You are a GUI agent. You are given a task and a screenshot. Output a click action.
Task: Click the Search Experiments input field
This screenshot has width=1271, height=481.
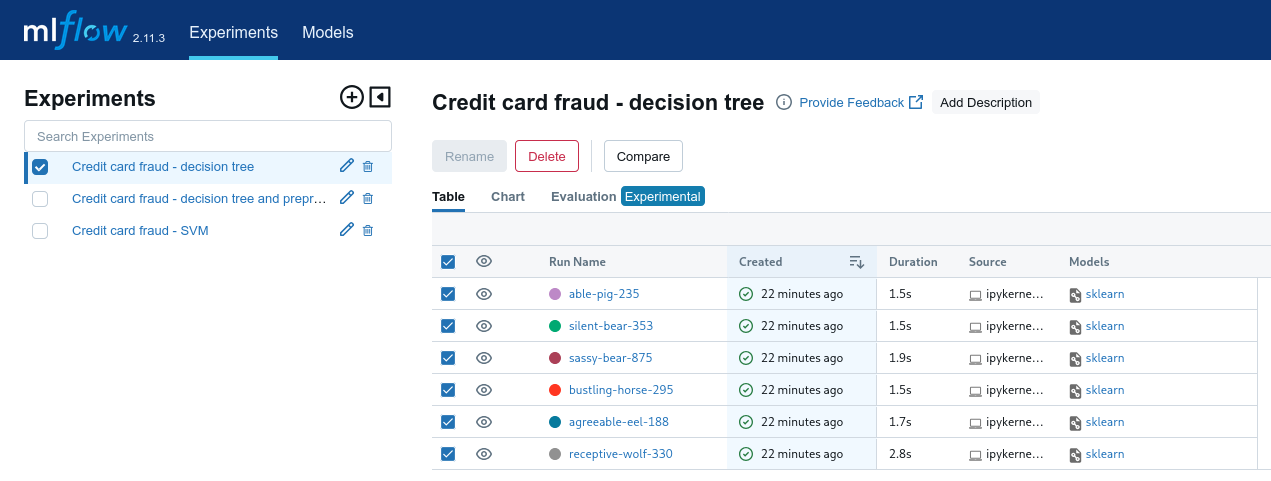tap(208, 136)
